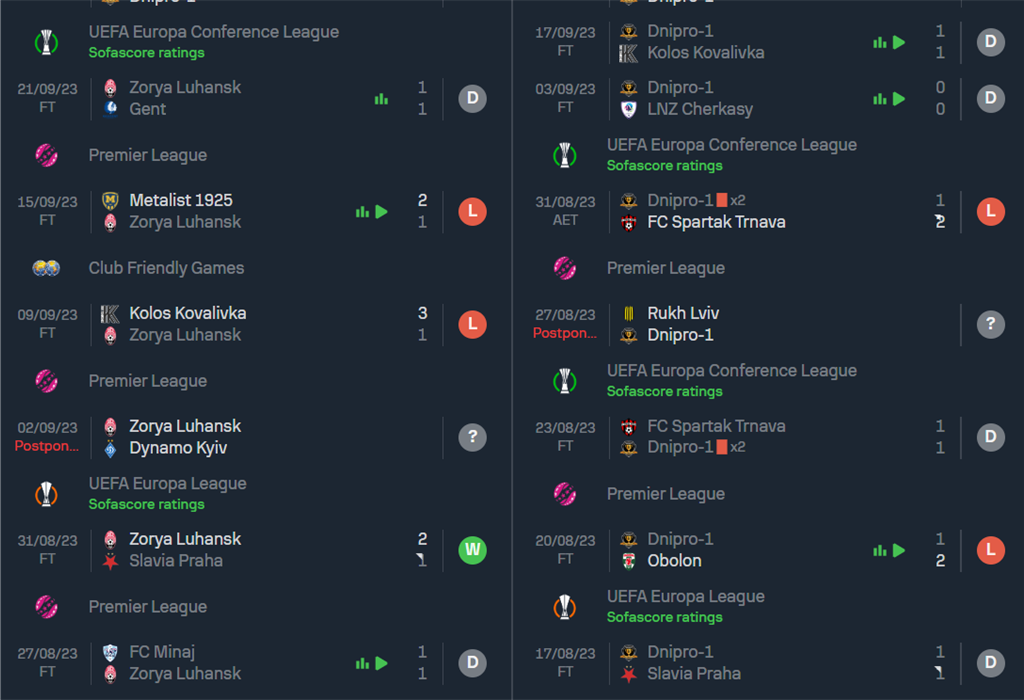
Task: Open UEFA Europa League logo on left column
Action: point(46,494)
